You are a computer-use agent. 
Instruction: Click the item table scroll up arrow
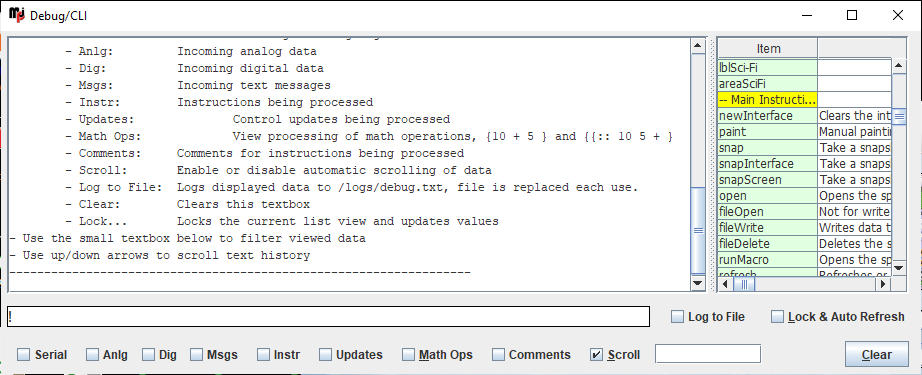[x=899, y=66]
